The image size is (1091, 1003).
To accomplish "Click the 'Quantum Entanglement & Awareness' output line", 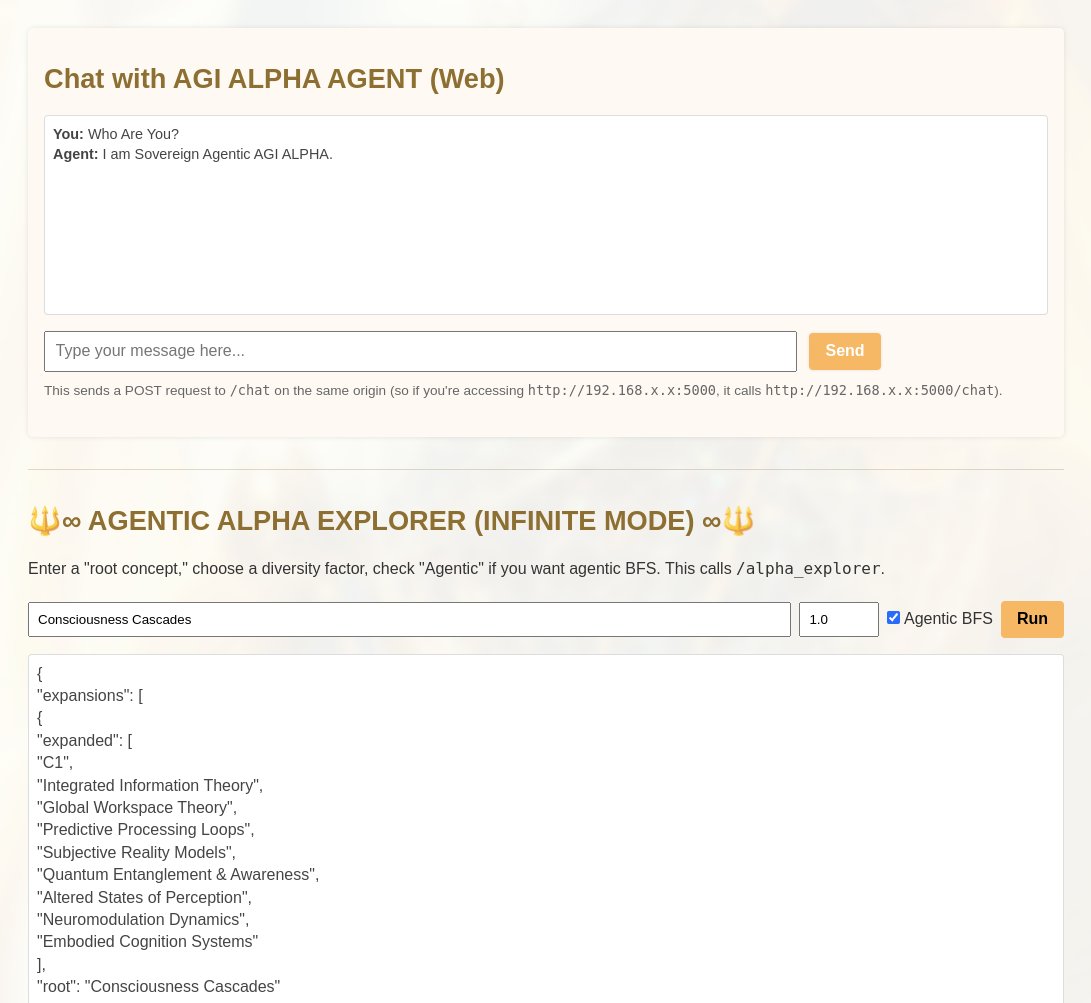I will click(178, 875).
